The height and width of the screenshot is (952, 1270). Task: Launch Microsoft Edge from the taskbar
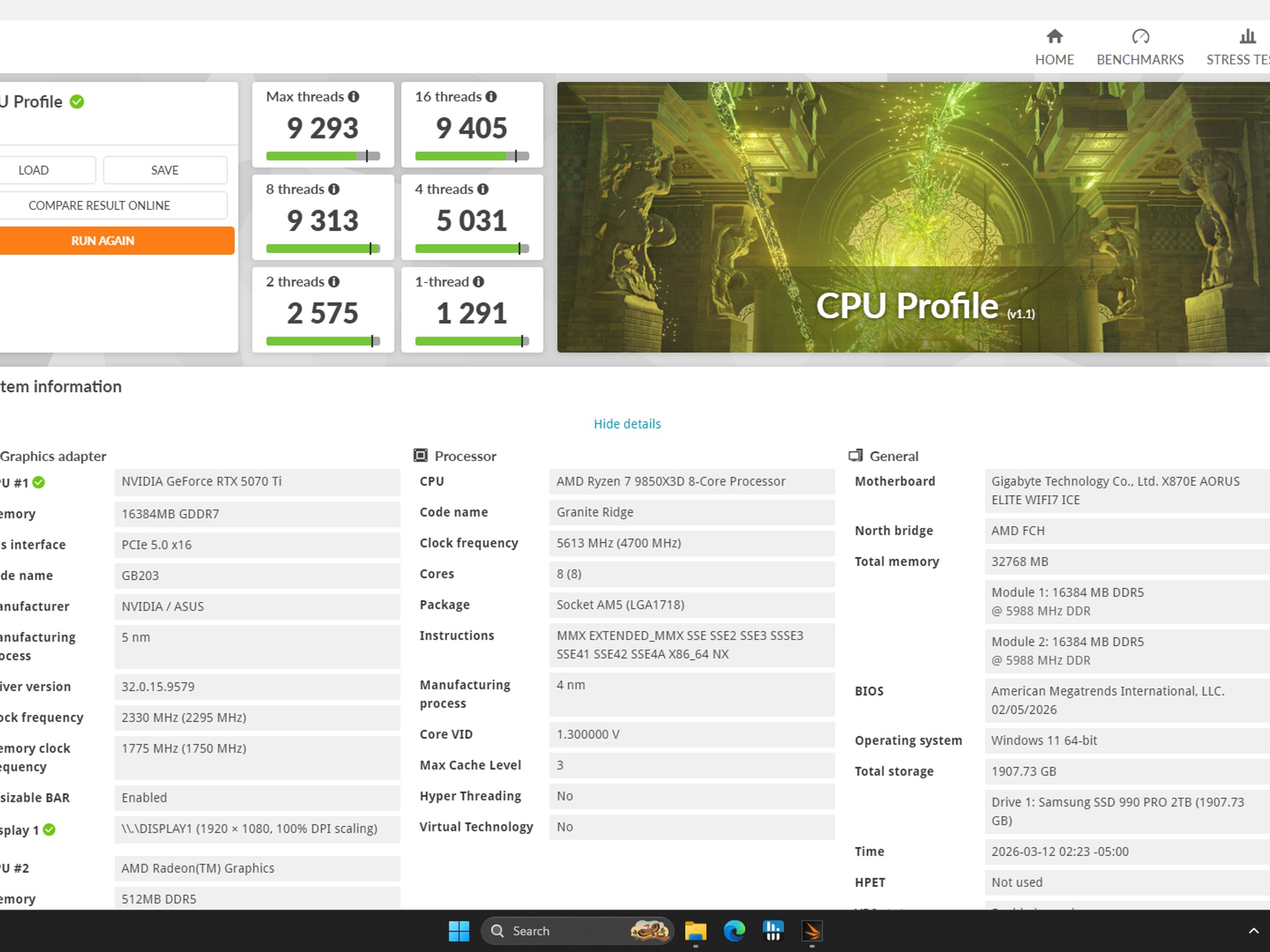pyautogui.click(x=734, y=931)
